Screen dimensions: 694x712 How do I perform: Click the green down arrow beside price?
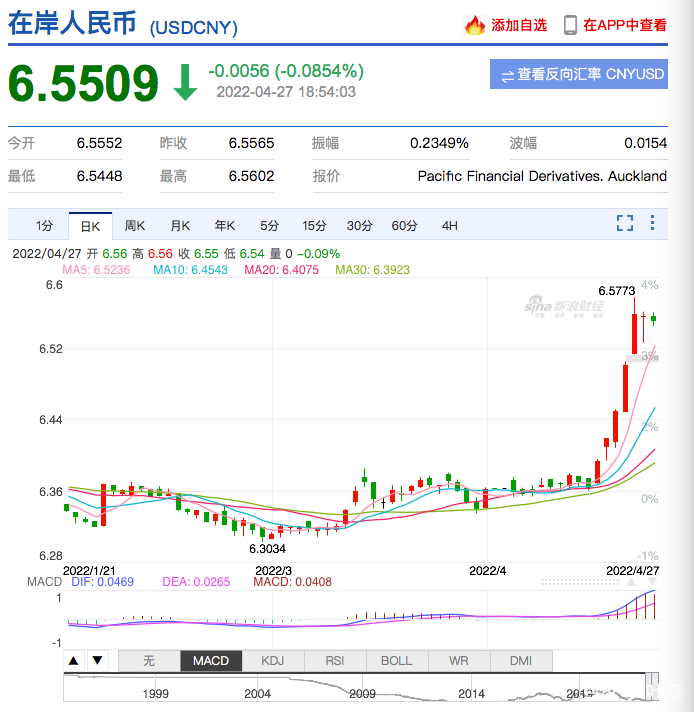pyautogui.click(x=185, y=82)
